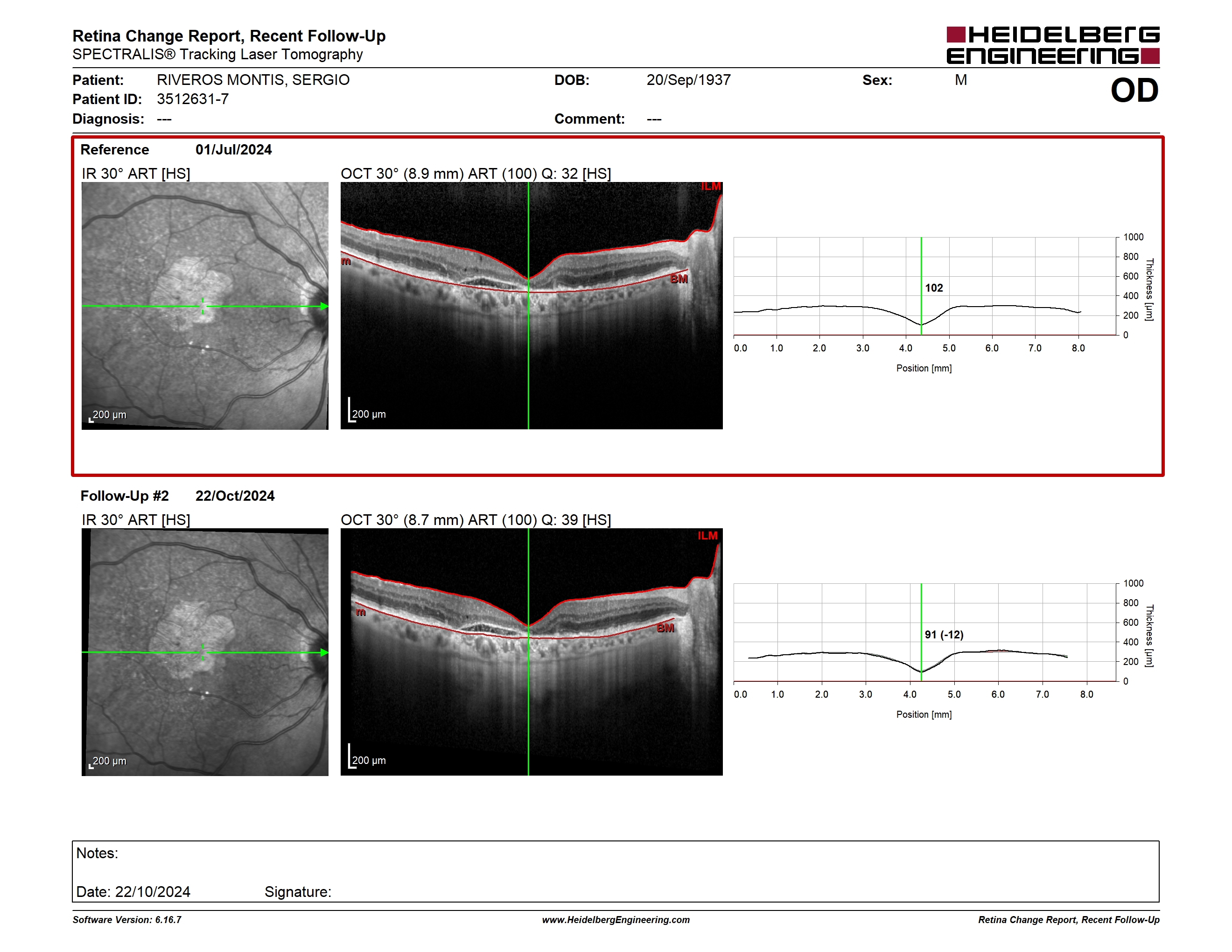The height and width of the screenshot is (952, 1232).
Task: Click Software Version: 6.16.7 text
Action: tap(127, 920)
